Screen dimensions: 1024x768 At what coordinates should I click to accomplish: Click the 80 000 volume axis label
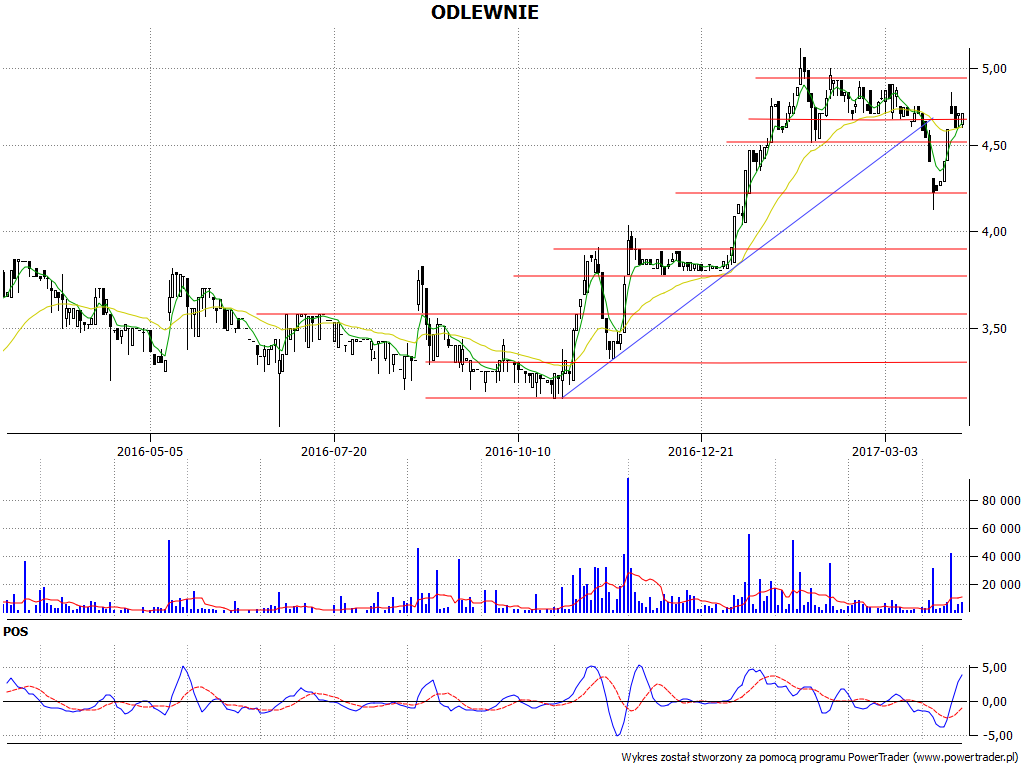[x=1000, y=501]
